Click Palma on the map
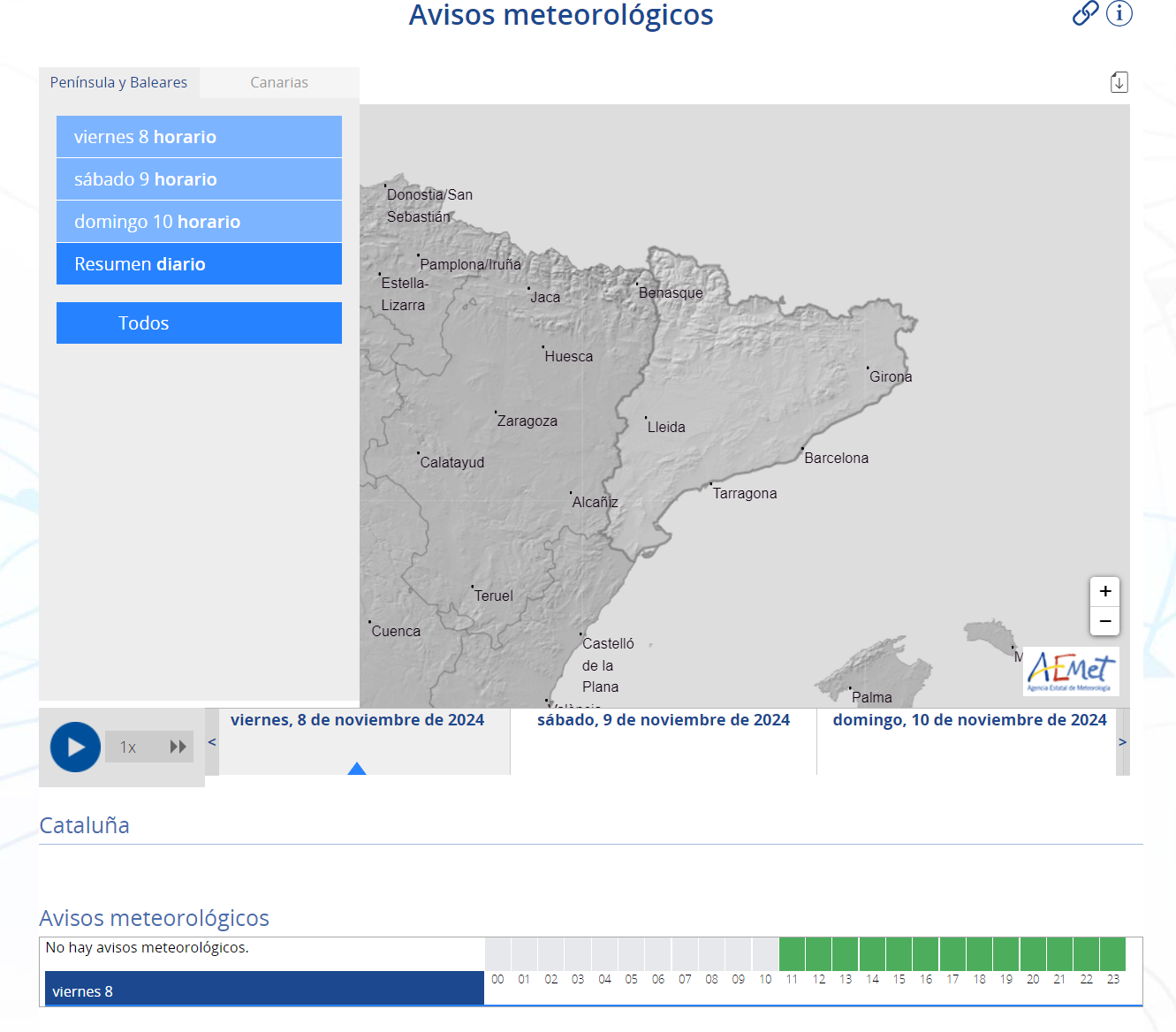The height and width of the screenshot is (1032, 1176). coord(871,697)
